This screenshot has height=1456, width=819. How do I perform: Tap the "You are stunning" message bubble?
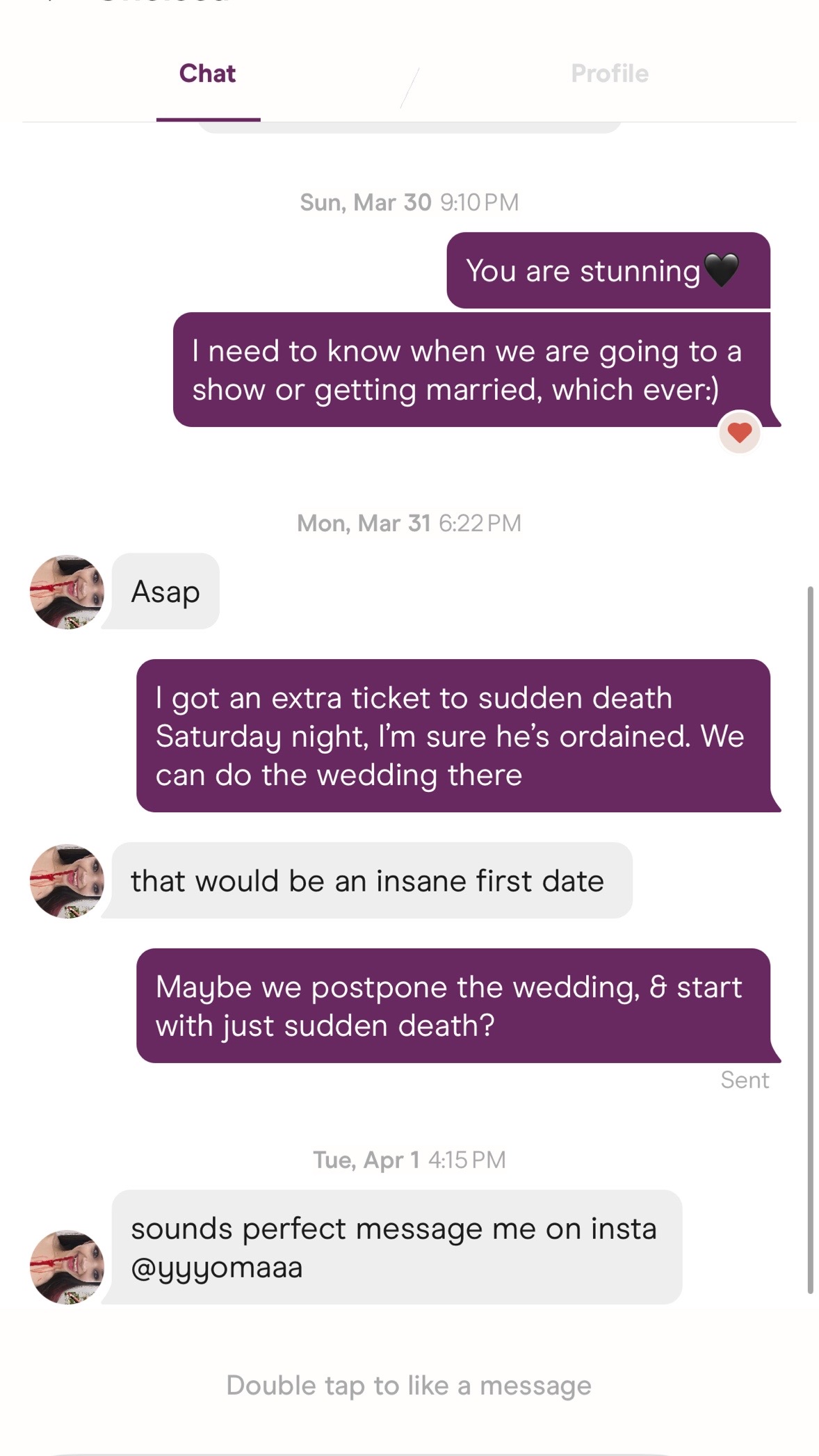[x=608, y=270]
